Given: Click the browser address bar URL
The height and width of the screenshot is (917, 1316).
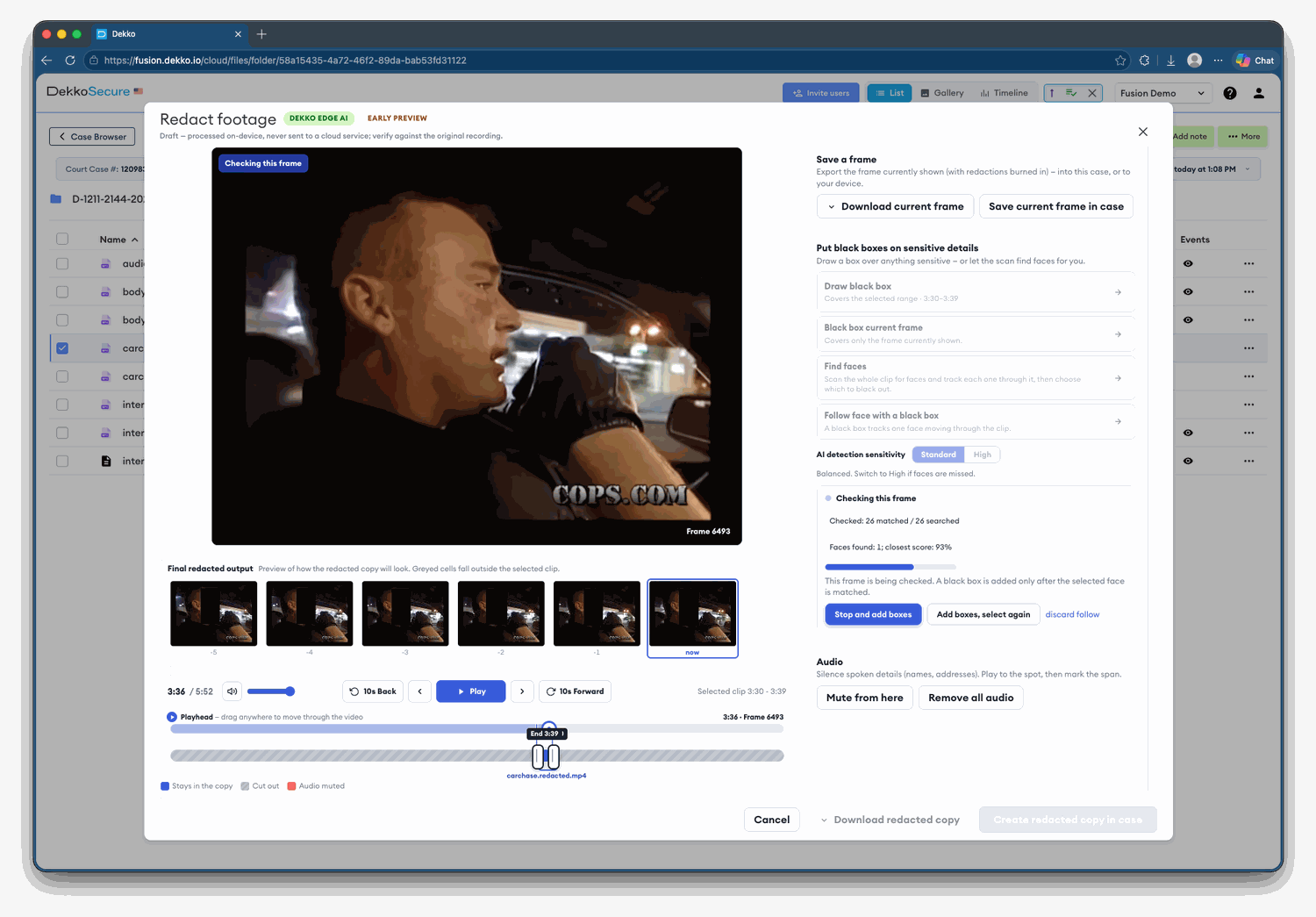Looking at the screenshot, I should coord(285,61).
